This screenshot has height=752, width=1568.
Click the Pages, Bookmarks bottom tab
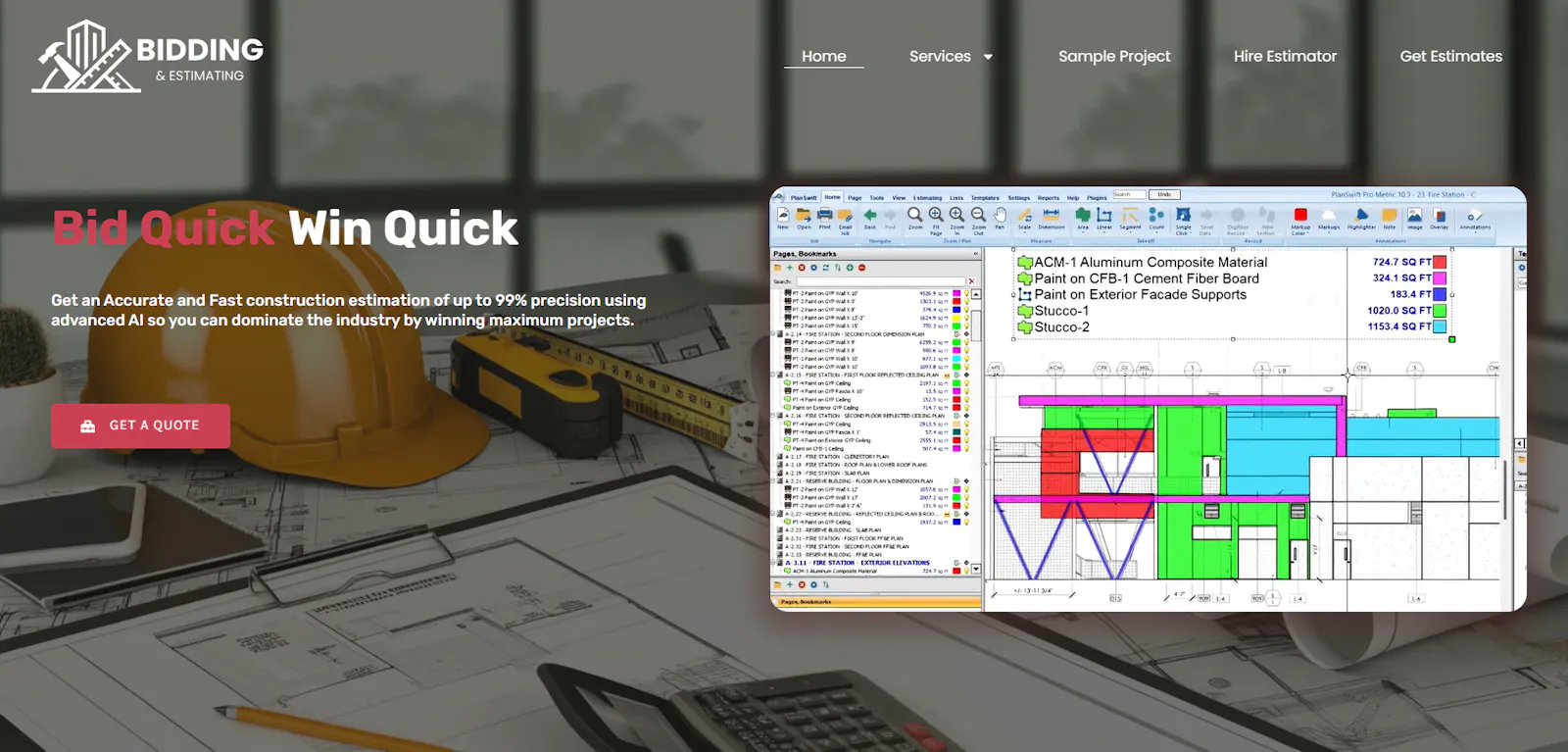click(x=876, y=602)
